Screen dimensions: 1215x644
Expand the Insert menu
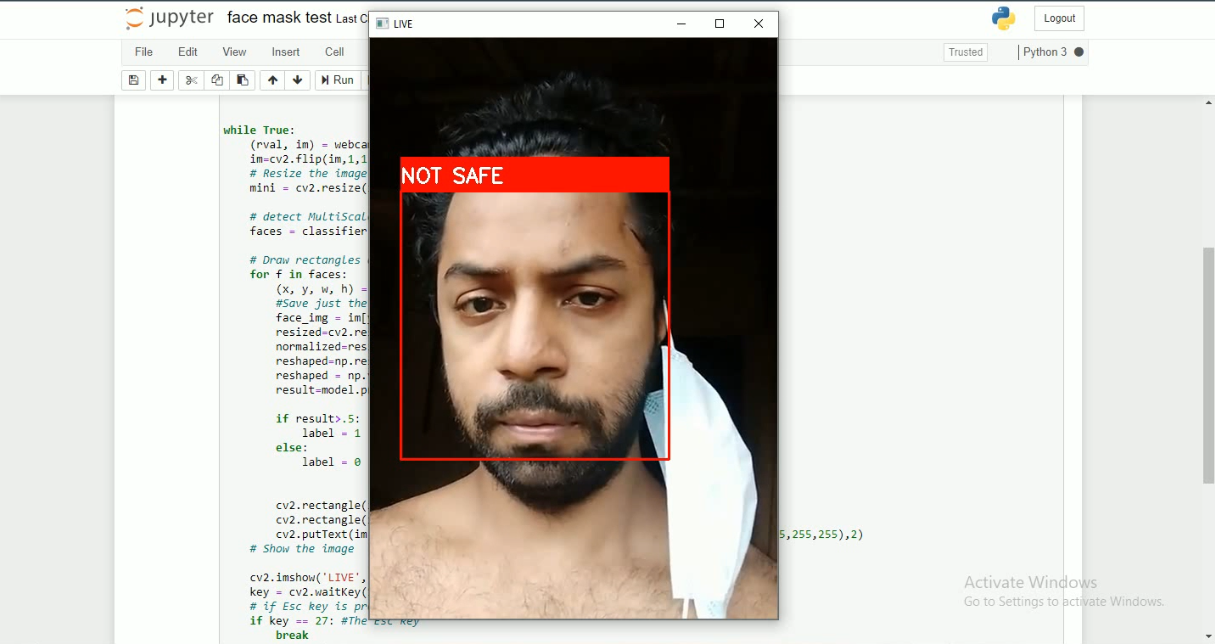[285, 51]
